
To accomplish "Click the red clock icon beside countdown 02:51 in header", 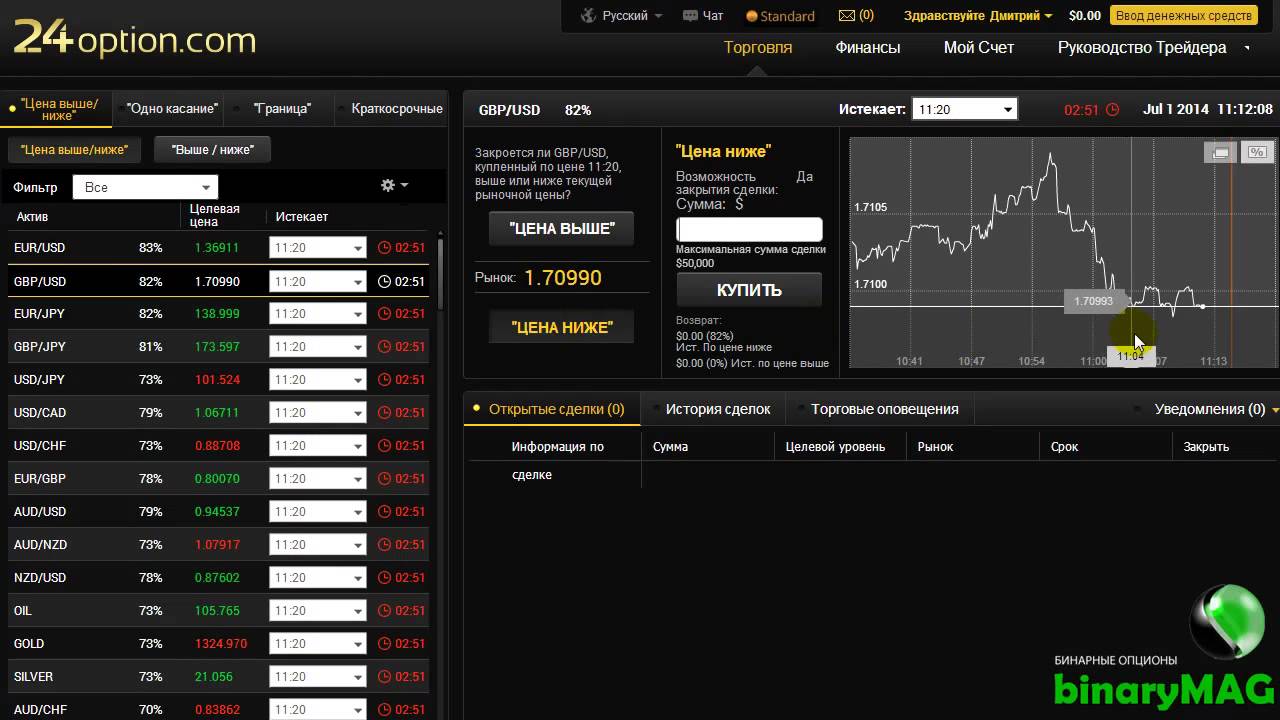I will coord(1112,110).
